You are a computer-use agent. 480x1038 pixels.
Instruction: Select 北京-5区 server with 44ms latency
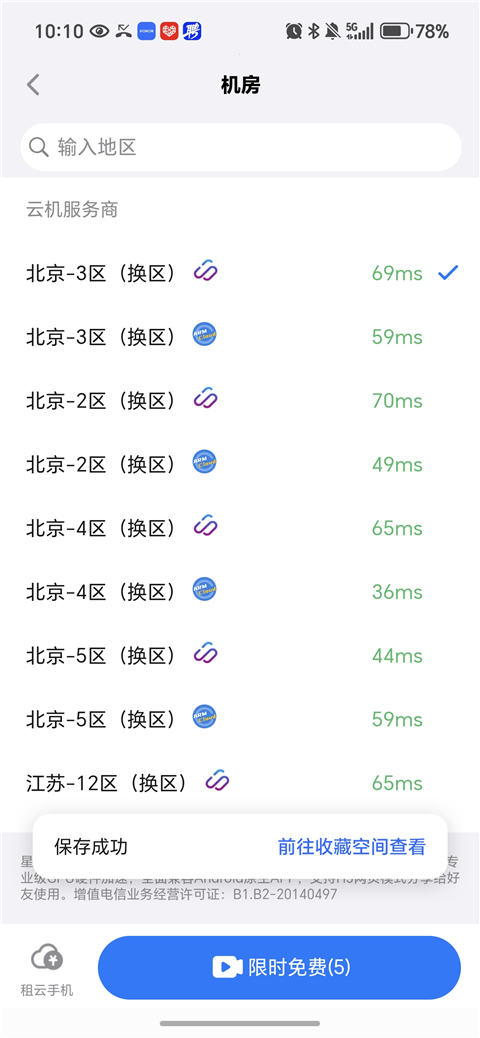[240, 653]
